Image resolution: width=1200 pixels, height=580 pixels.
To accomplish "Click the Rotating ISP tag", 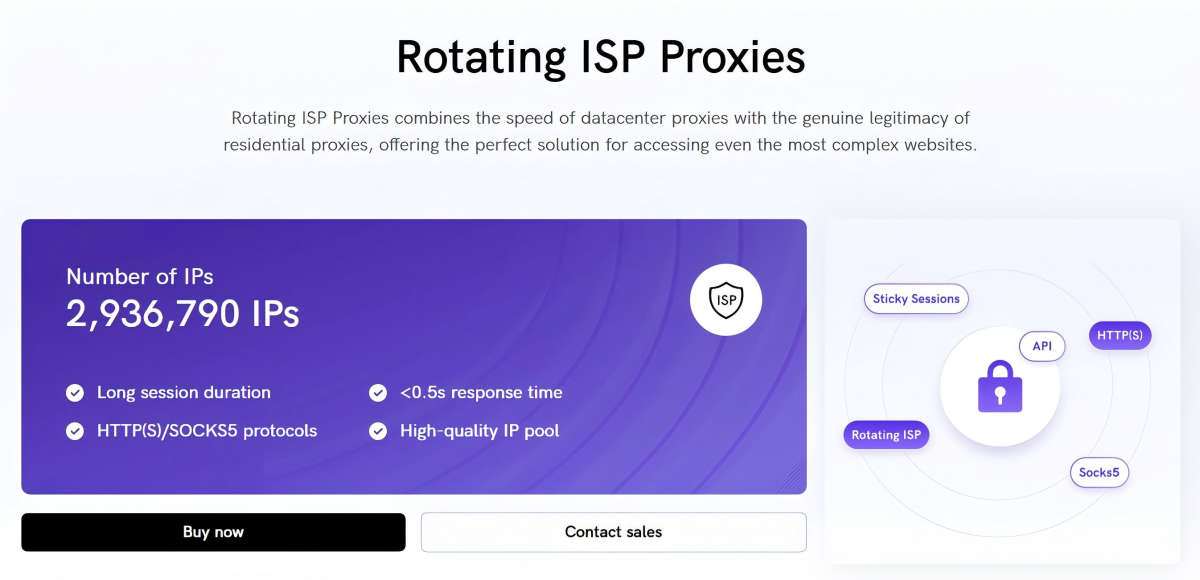I will [886, 435].
